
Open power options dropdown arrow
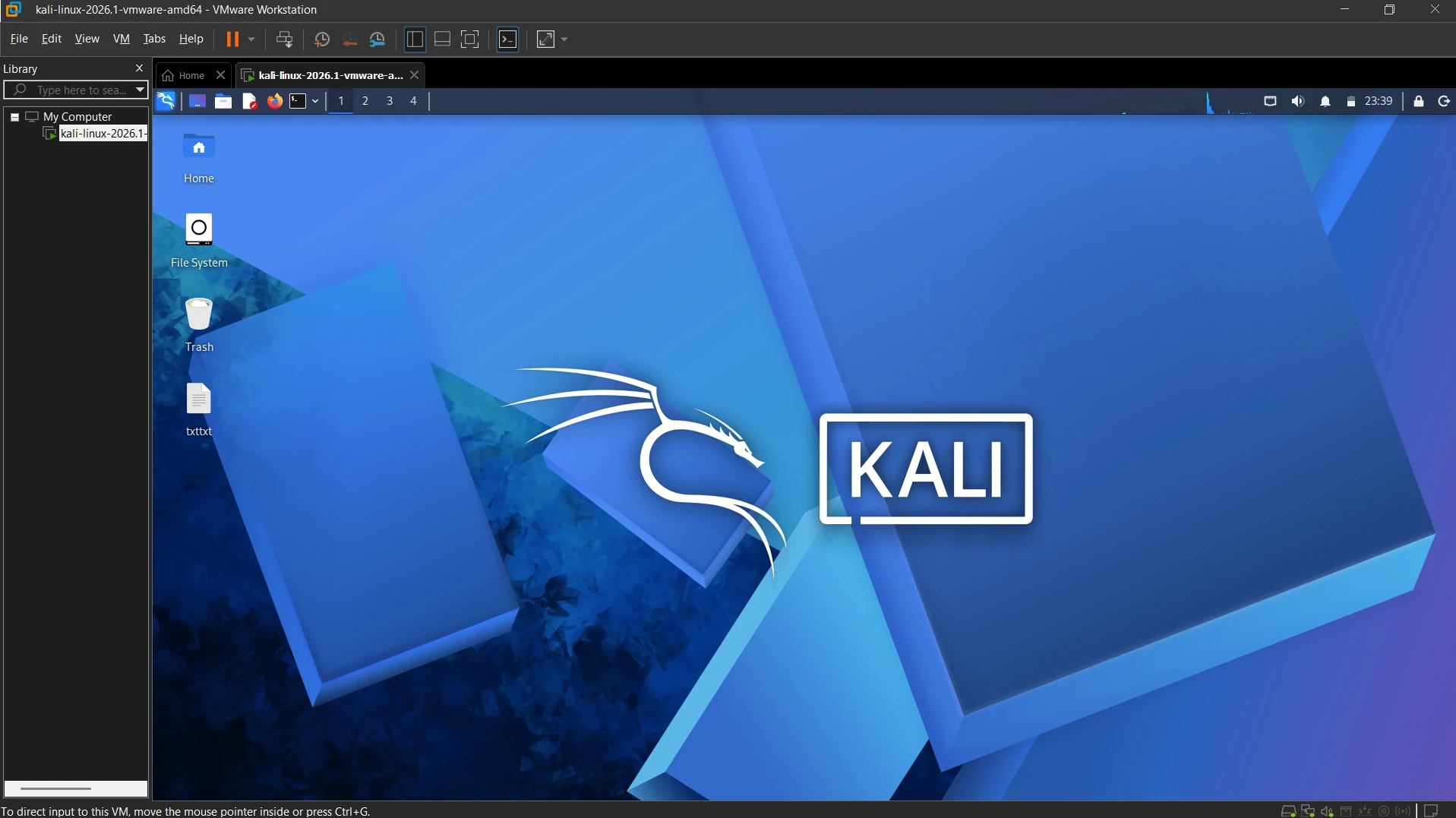point(251,39)
